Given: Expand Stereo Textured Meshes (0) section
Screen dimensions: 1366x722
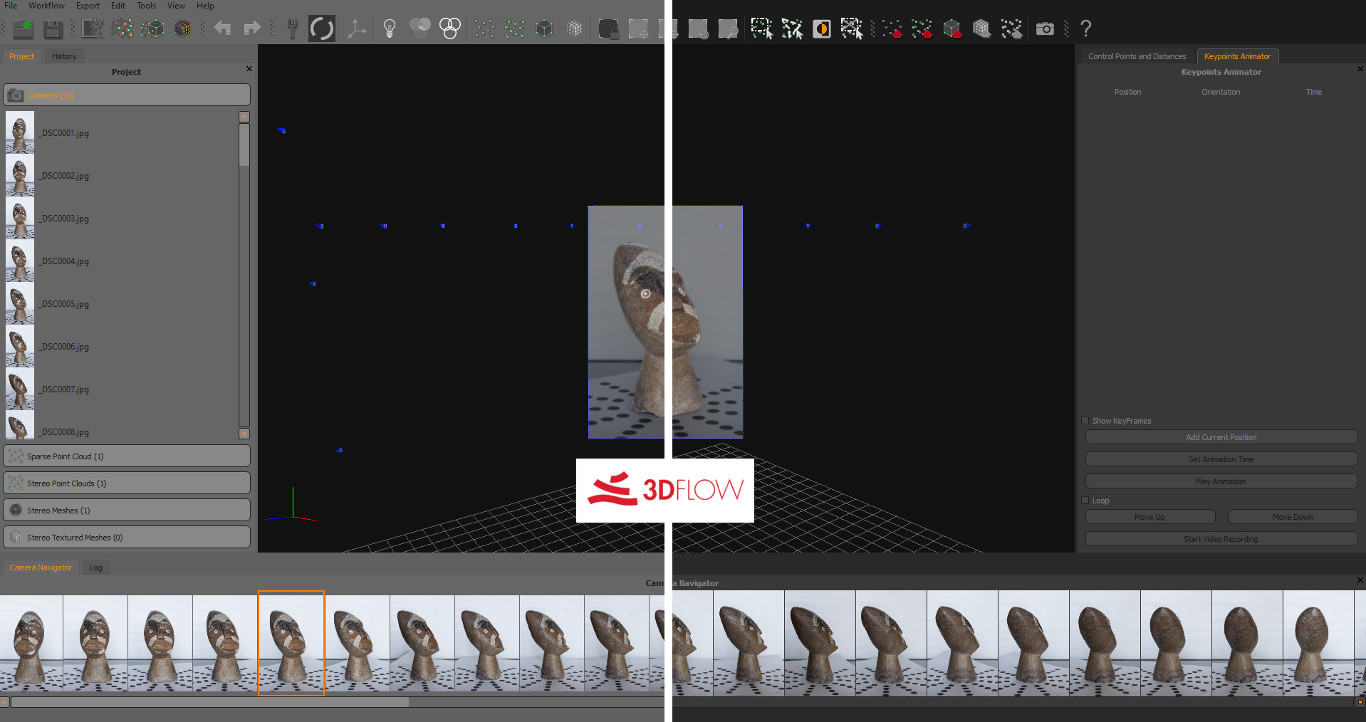Looking at the screenshot, I should click(127, 537).
